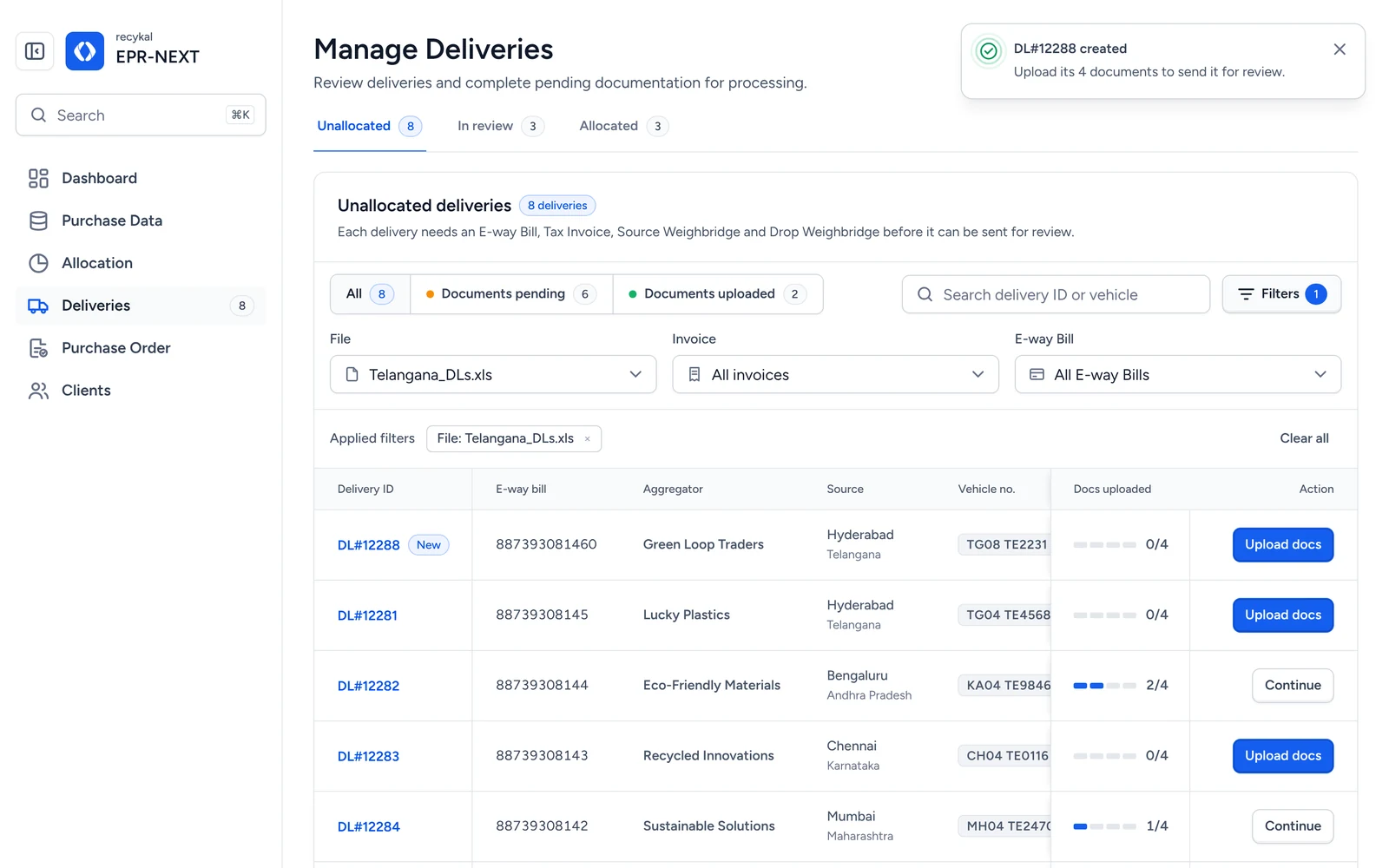Open the File dropdown showing Telangana_DLs.xls
This screenshot has width=1389, height=868.
click(493, 374)
